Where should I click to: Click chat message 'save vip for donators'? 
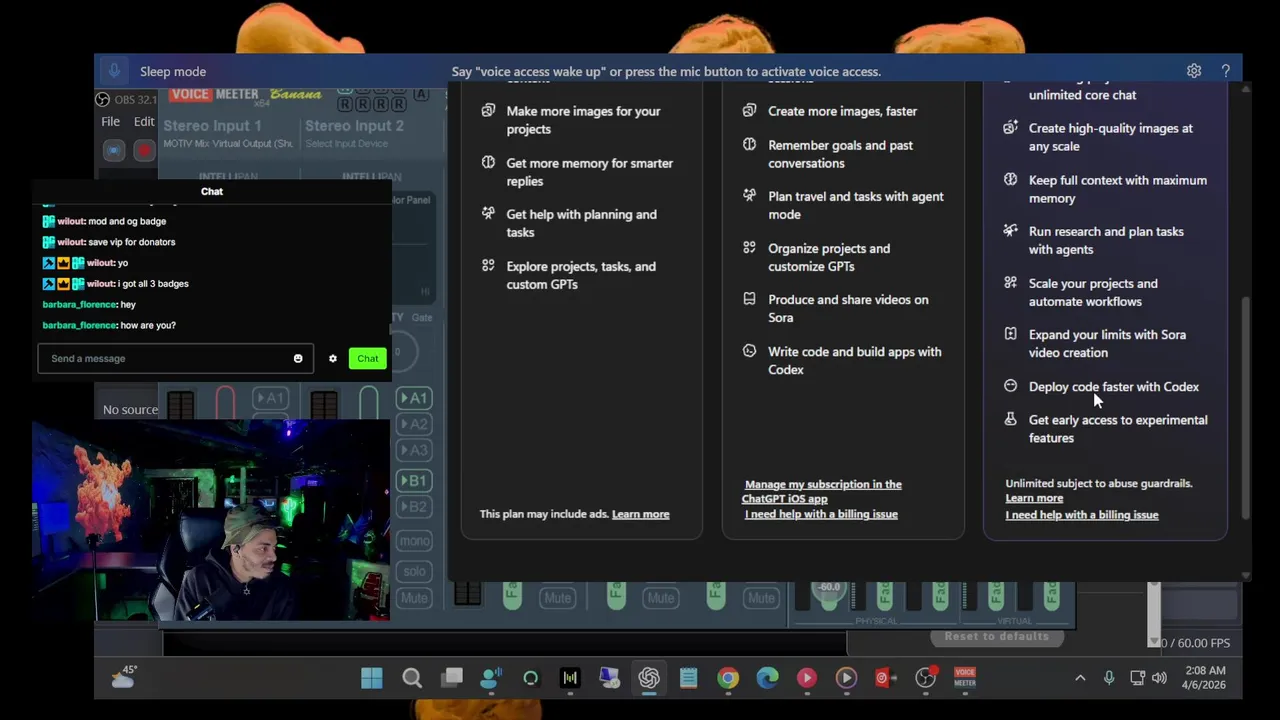click(x=131, y=242)
